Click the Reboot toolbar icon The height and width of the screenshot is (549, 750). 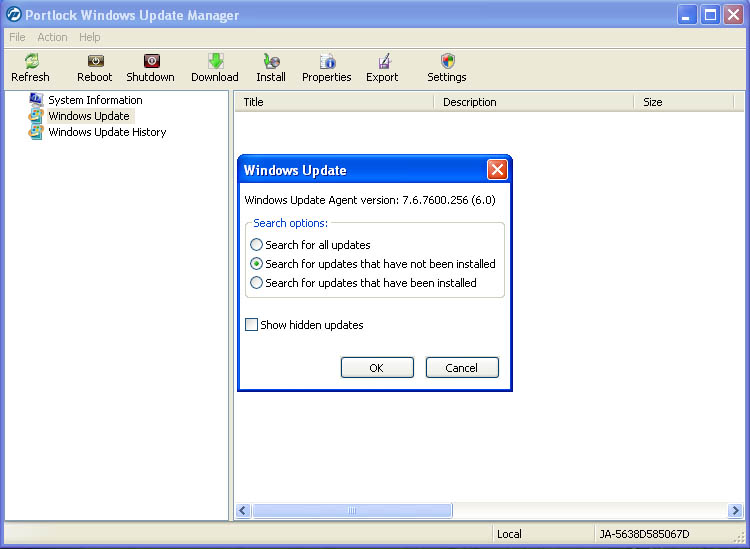coord(96,61)
